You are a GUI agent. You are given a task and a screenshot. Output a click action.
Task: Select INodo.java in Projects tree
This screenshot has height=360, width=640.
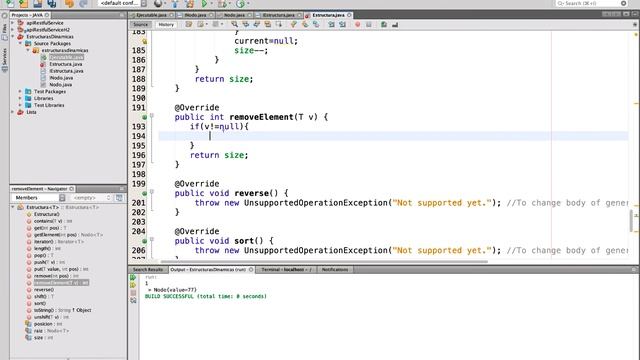coord(61,78)
